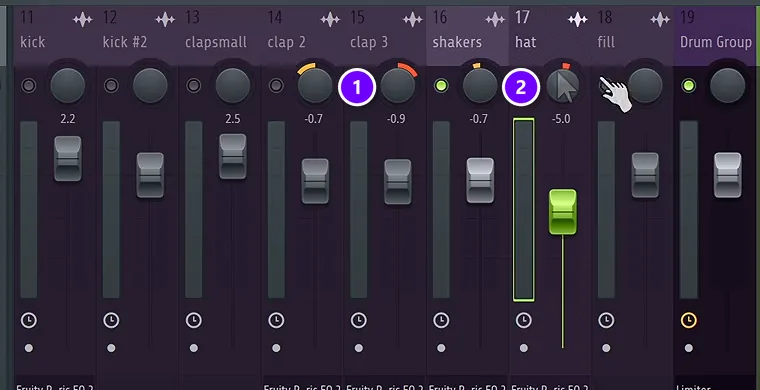Click the waveform icon in clap 2 header
The width and height of the screenshot is (760, 390).
pyautogui.click(x=330, y=20)
